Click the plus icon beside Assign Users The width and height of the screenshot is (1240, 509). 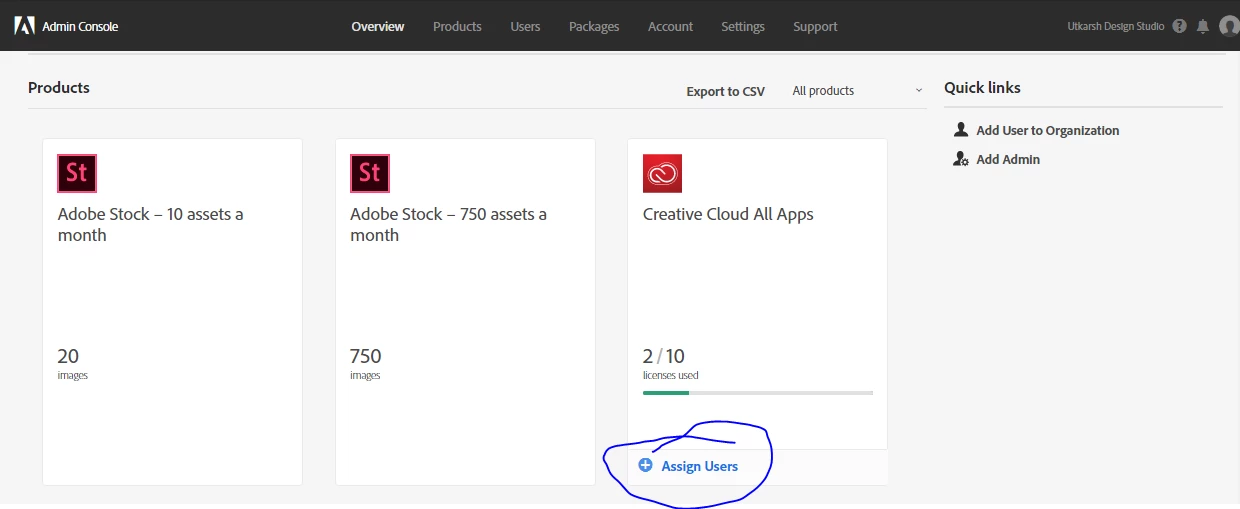click(645, 466)
